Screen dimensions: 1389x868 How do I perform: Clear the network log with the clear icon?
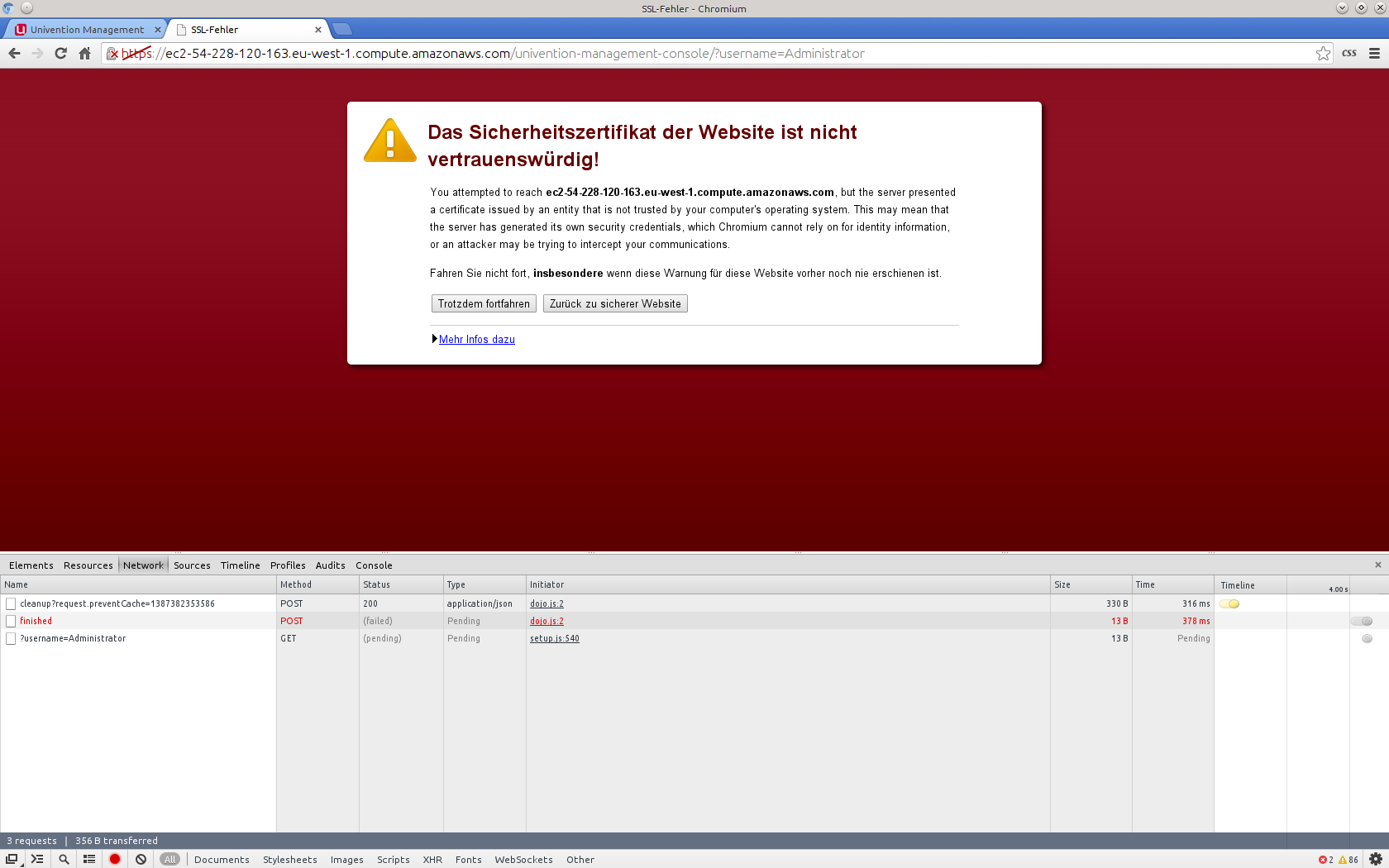(141, 859)
